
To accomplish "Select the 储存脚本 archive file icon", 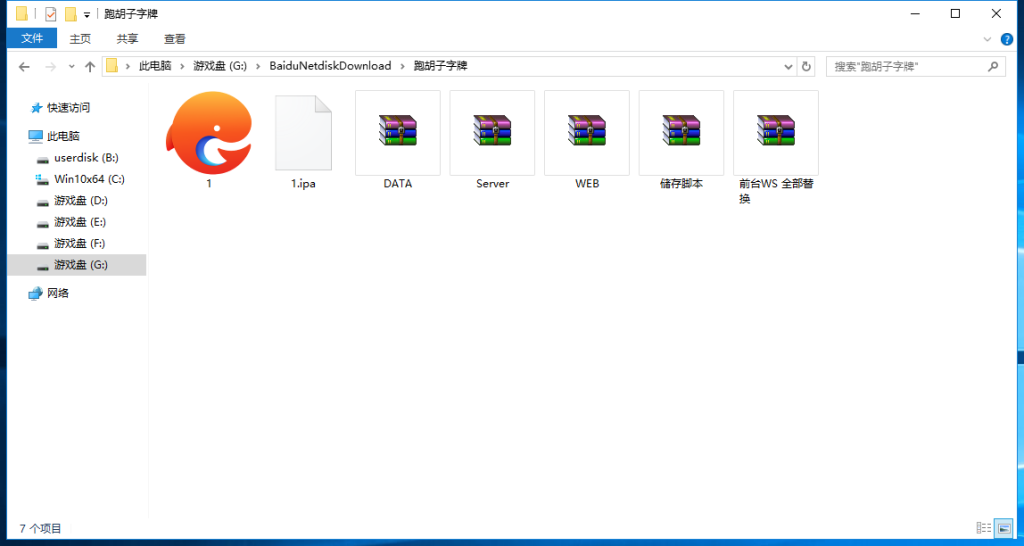I will coord(681,133).
